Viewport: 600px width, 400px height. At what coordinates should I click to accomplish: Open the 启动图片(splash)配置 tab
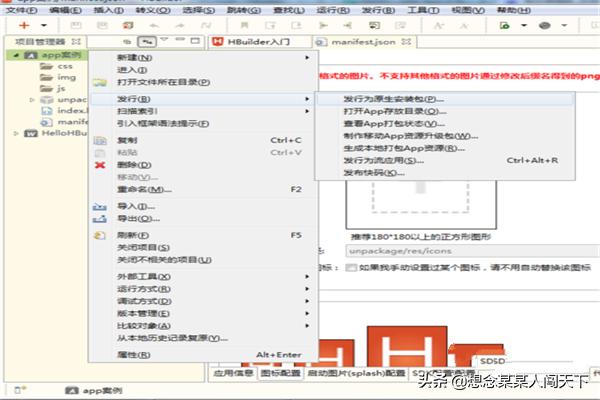tap(357, 372)
